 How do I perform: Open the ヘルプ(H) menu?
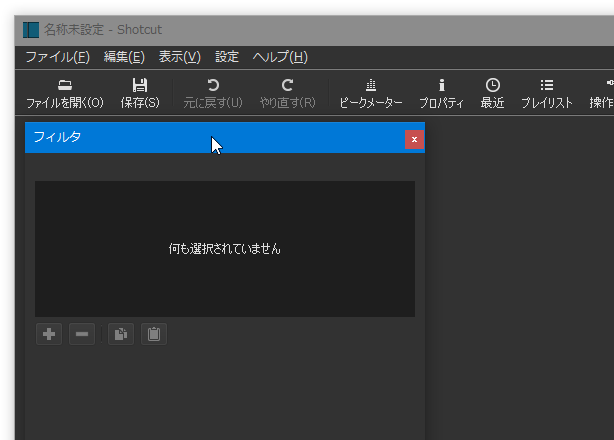280,57
